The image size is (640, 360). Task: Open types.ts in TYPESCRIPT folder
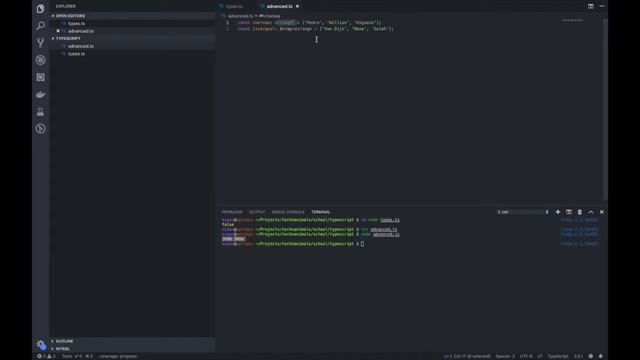(76, 54)
